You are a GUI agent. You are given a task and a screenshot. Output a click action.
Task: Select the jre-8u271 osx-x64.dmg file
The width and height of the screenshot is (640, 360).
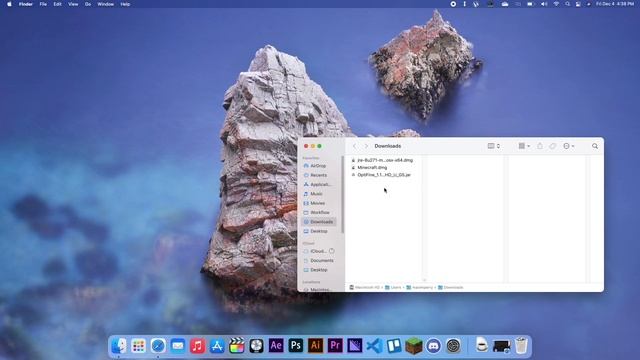pos(382,160)
